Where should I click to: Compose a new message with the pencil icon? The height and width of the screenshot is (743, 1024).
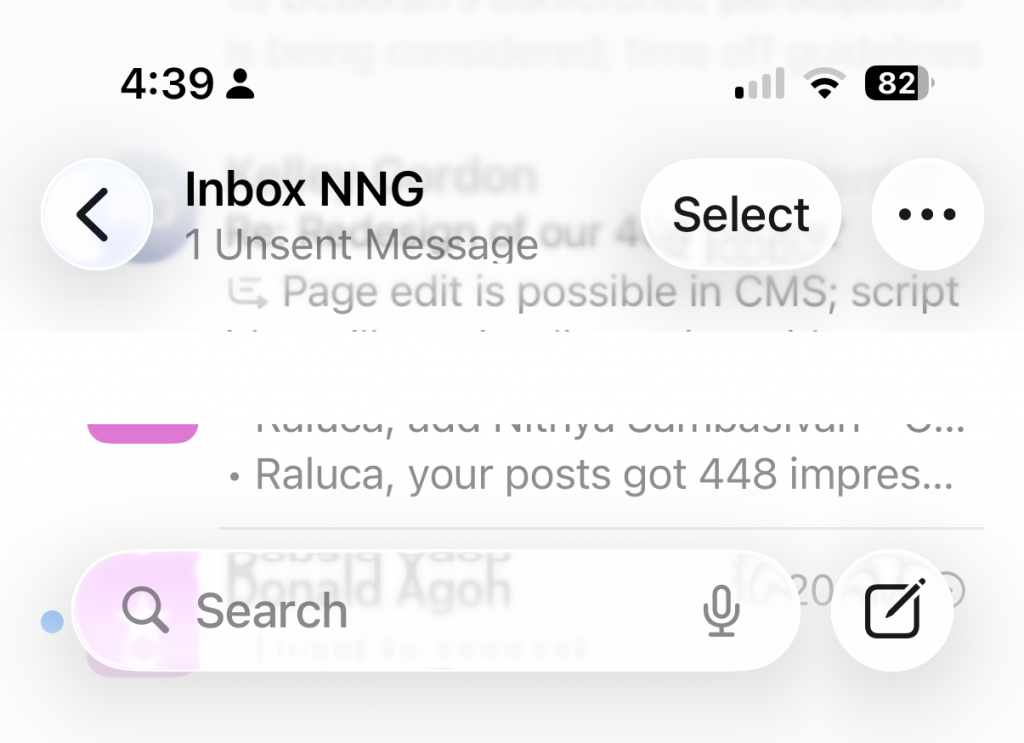pyautogui.click(x=893, y=610)
